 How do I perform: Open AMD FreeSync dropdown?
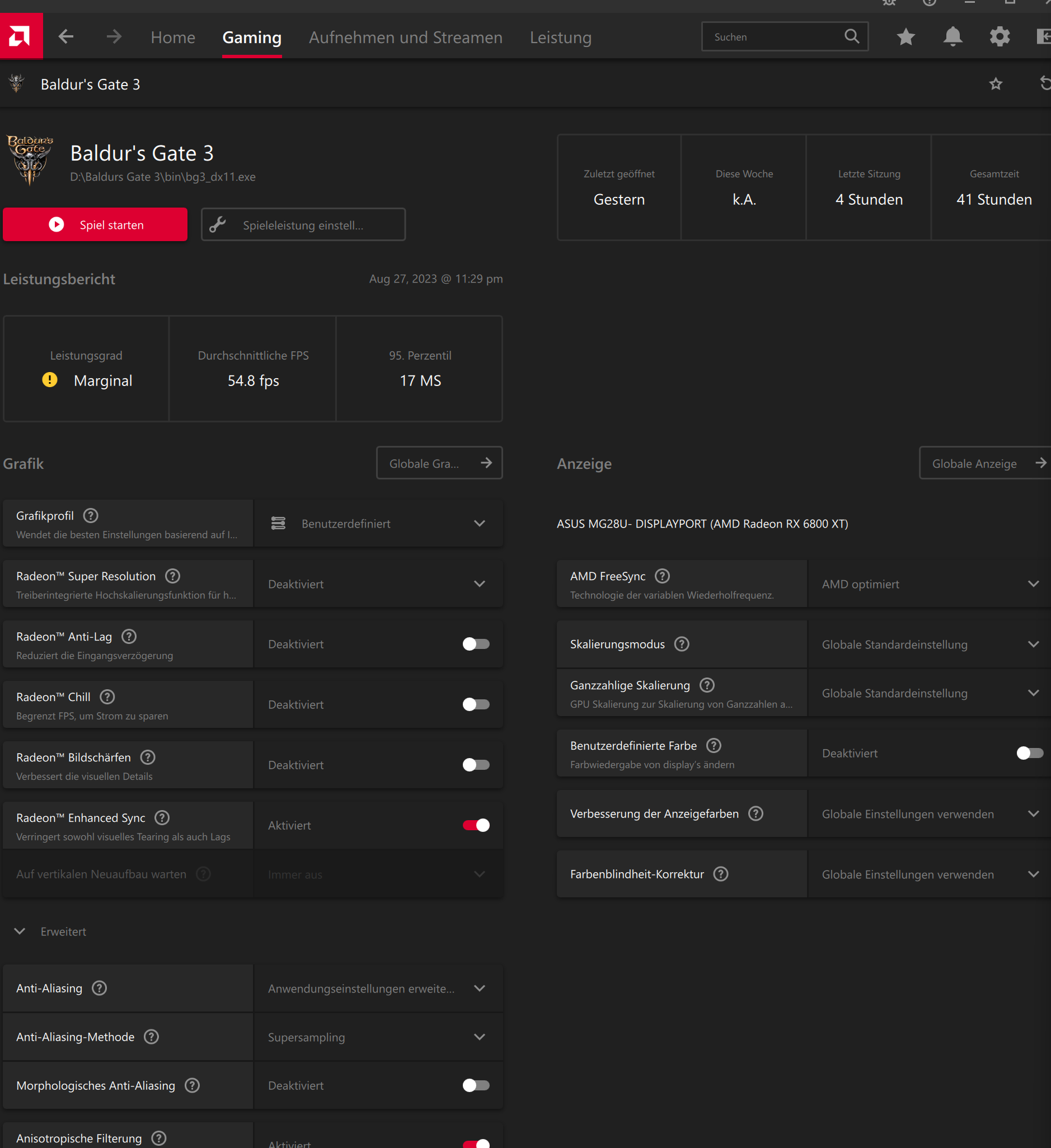tap(930, 584)
